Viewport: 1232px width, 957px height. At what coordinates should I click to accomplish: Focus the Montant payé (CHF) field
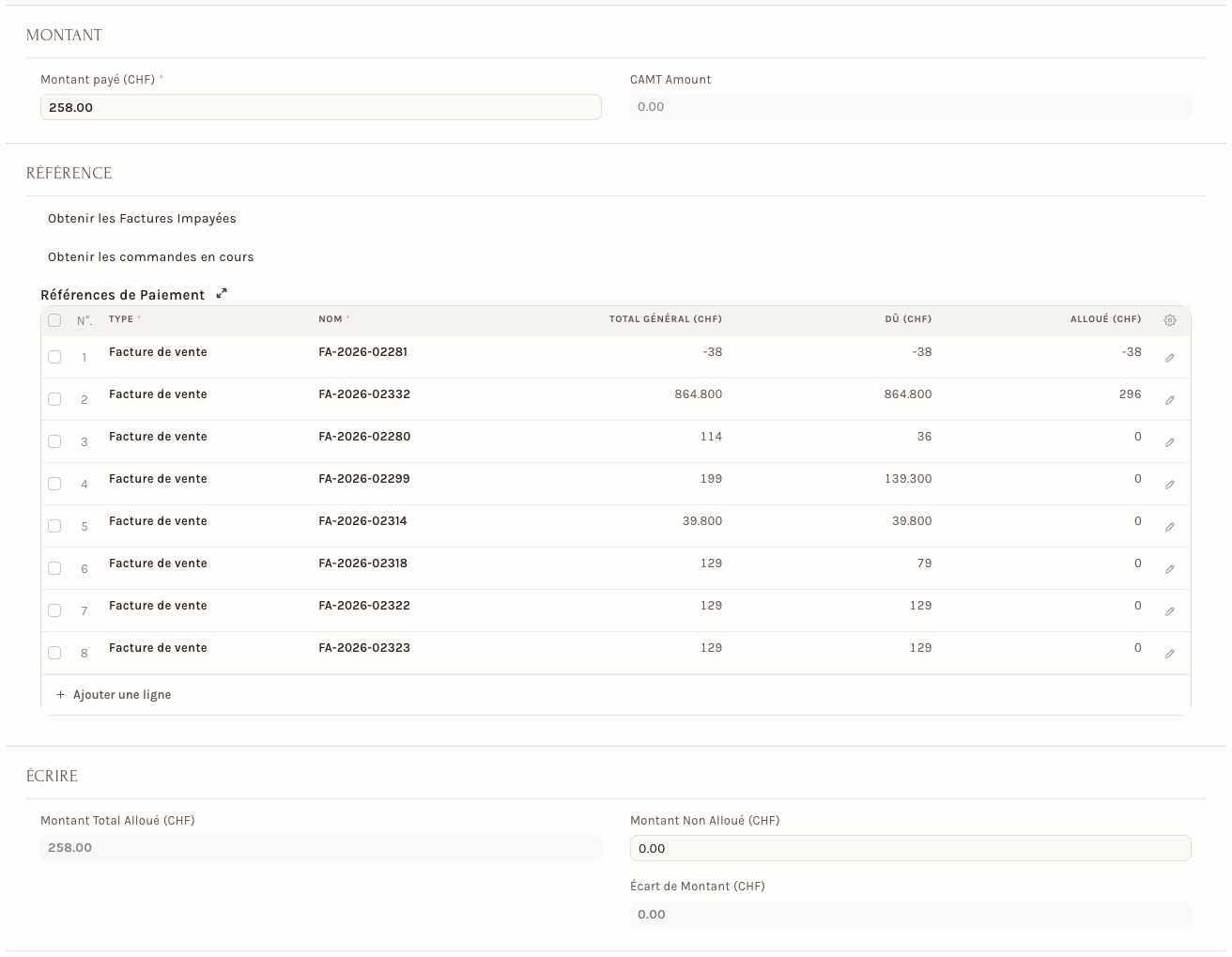click(321, 107)
